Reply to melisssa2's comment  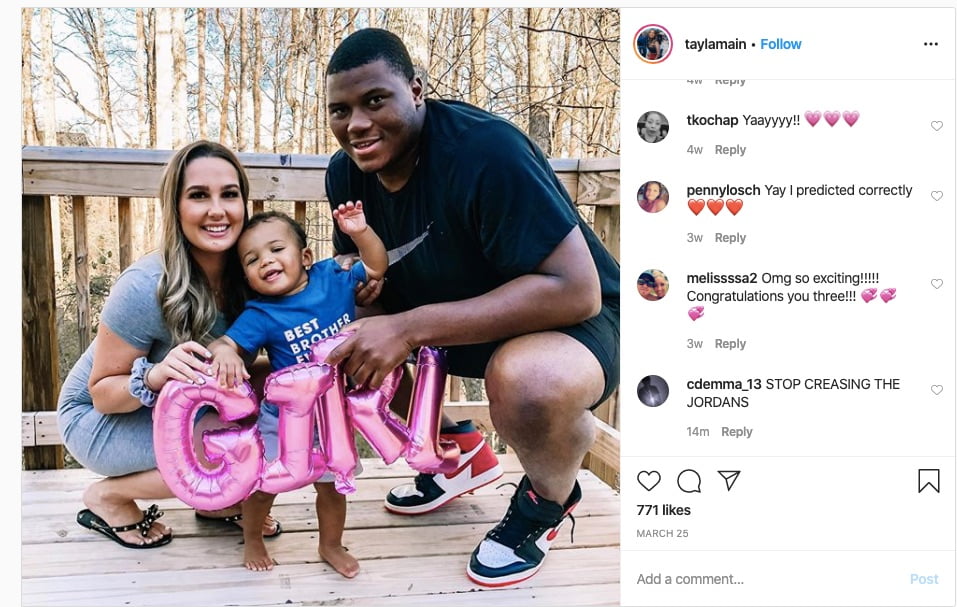click(730, 343)
